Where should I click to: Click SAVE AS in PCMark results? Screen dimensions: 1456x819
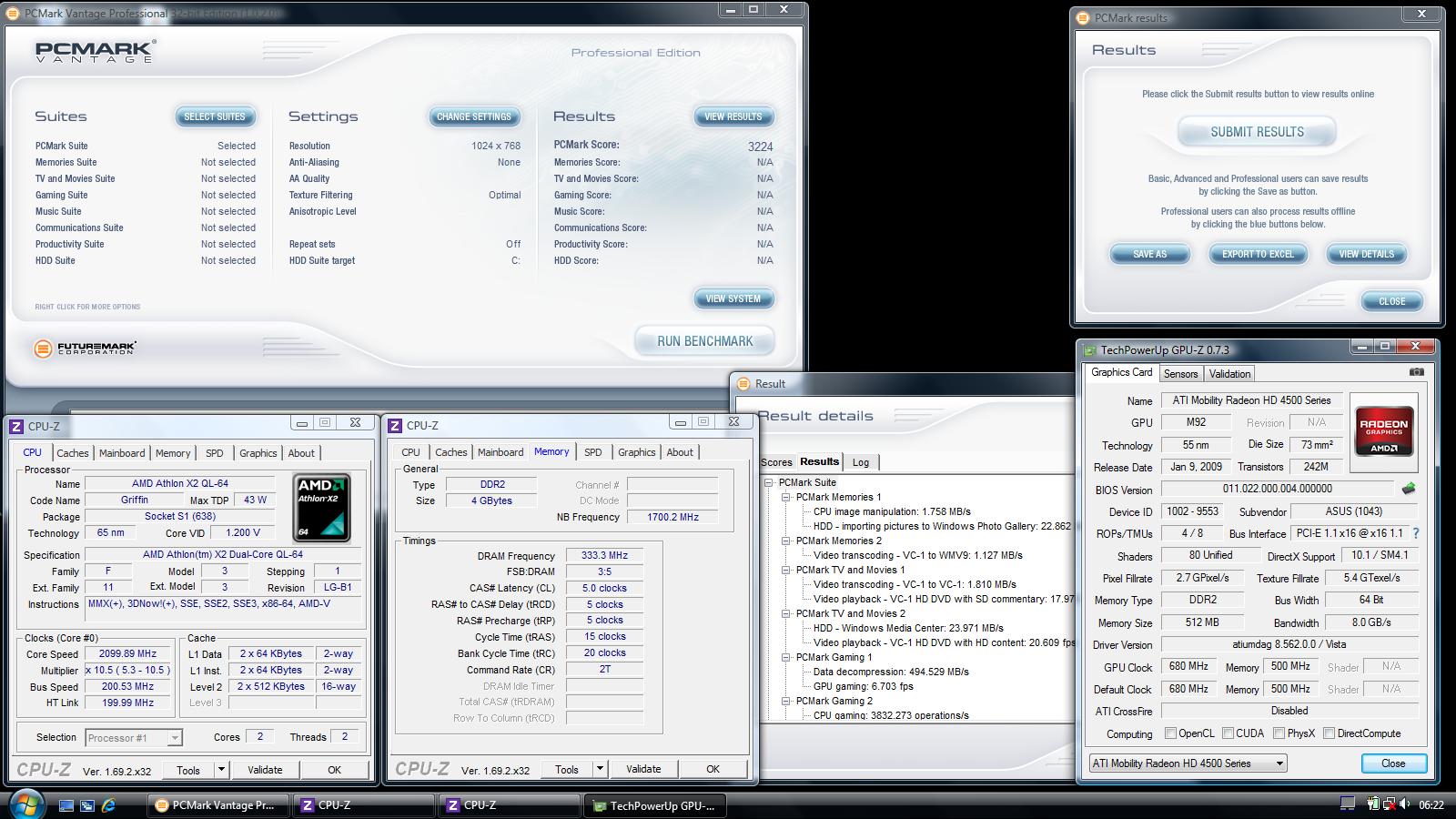1149,254
